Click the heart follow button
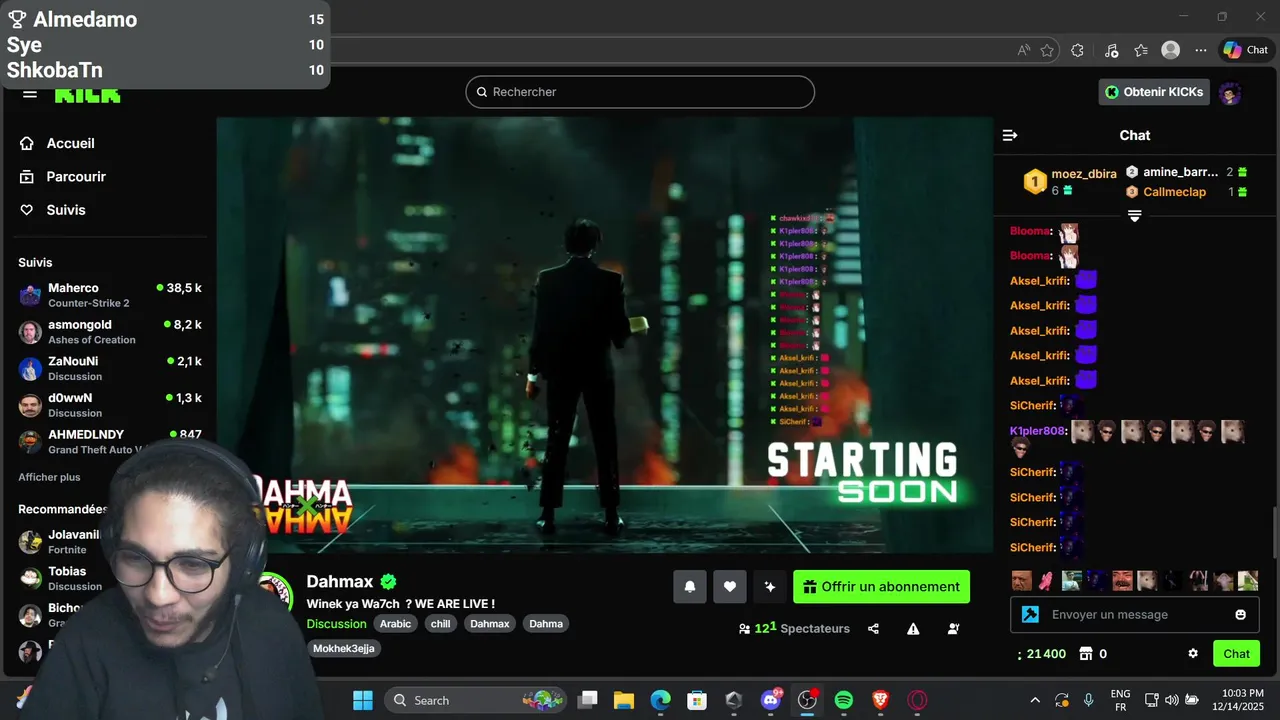Viewport: 1280px width, 720px height. point(730,587)
